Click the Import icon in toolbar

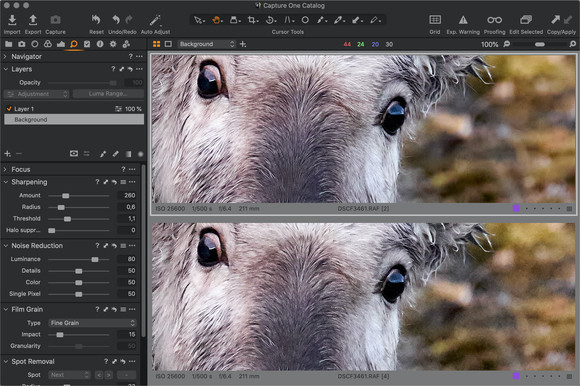coord(12,20)
